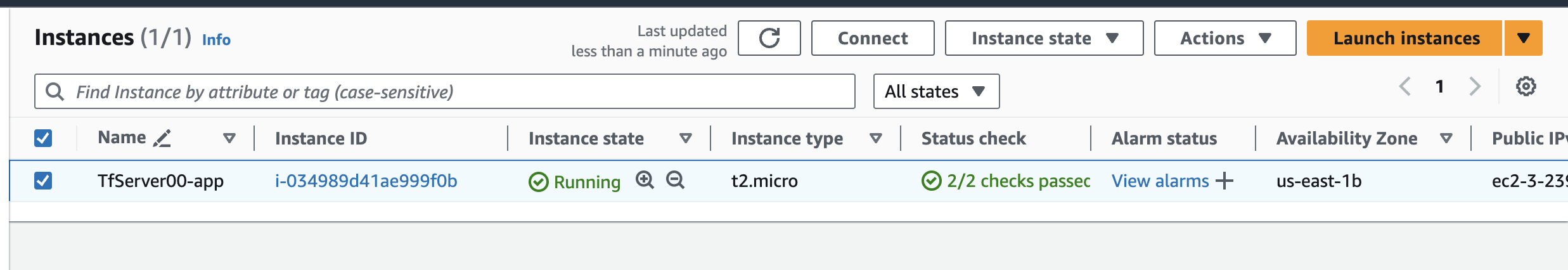This screenshot has width=1568, height=270.
Task: Click the Find Instance search field
Action: pos(444,92)
